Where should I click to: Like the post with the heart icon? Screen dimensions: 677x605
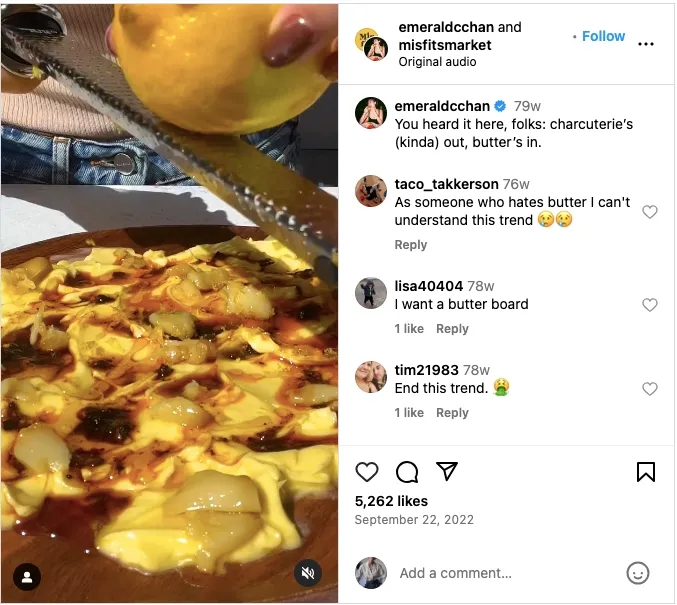(x=367, y=472)
